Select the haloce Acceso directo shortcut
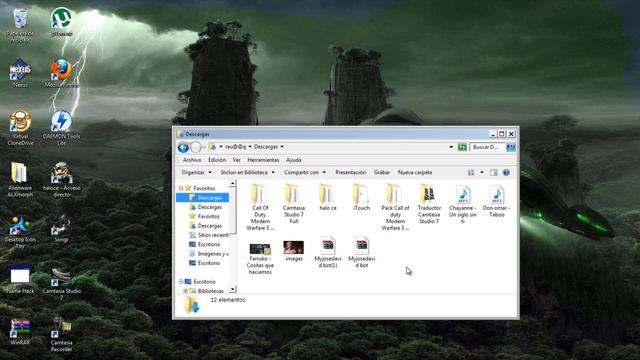640x360 pixels. pyautogui.click(x=62, y=180)
